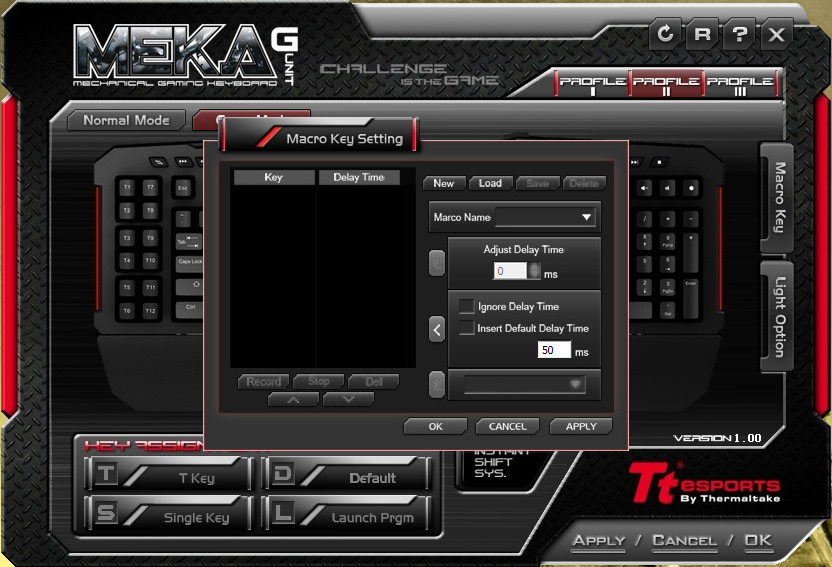The height and width of the screenshot is (567, 832).
Task: Click the numpad Enter key
Action: pyautogui.click(x=690, y=298)
